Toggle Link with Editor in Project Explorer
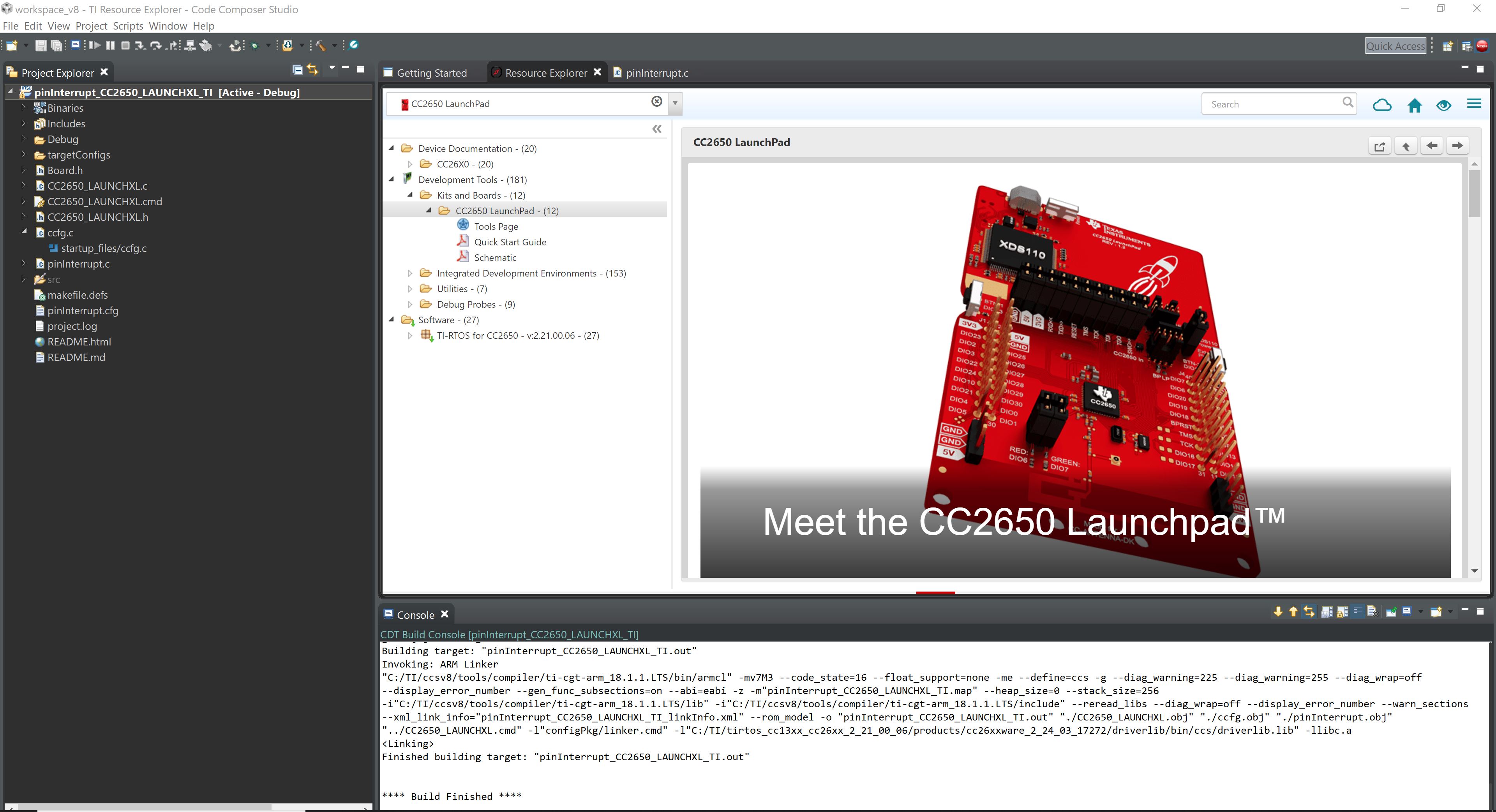1496x812 pixels. pos(313,70)
